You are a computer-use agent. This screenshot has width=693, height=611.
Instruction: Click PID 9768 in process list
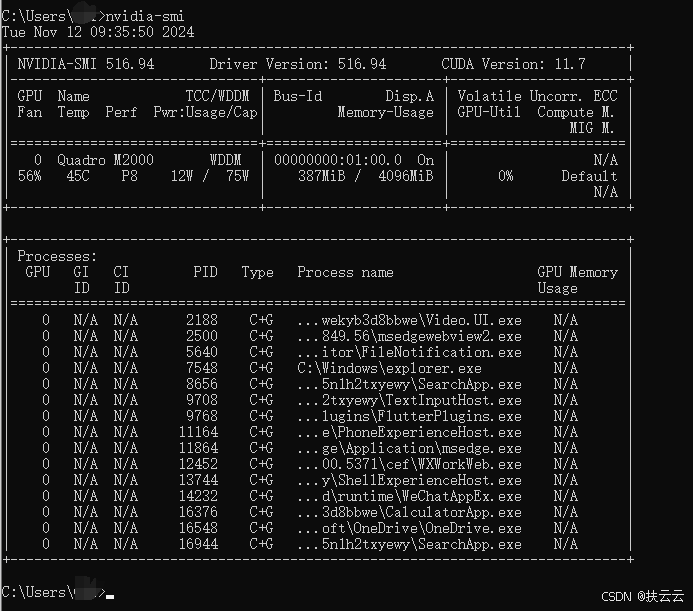click(x=202, y=416)
